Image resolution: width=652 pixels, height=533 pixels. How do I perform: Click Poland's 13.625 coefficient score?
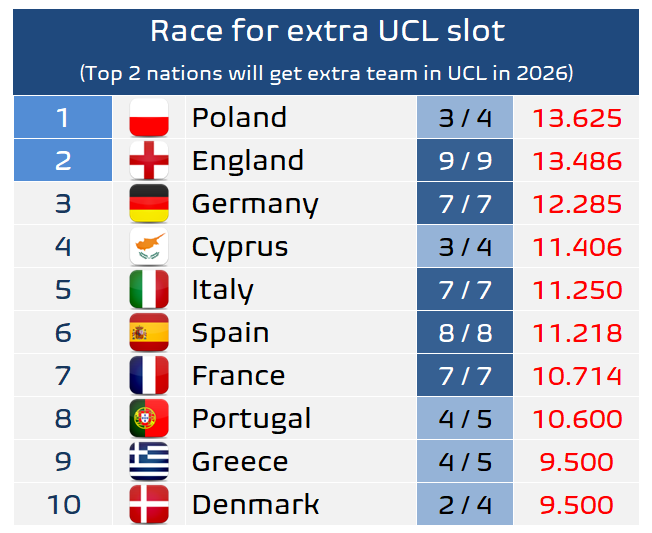point(577,118)
